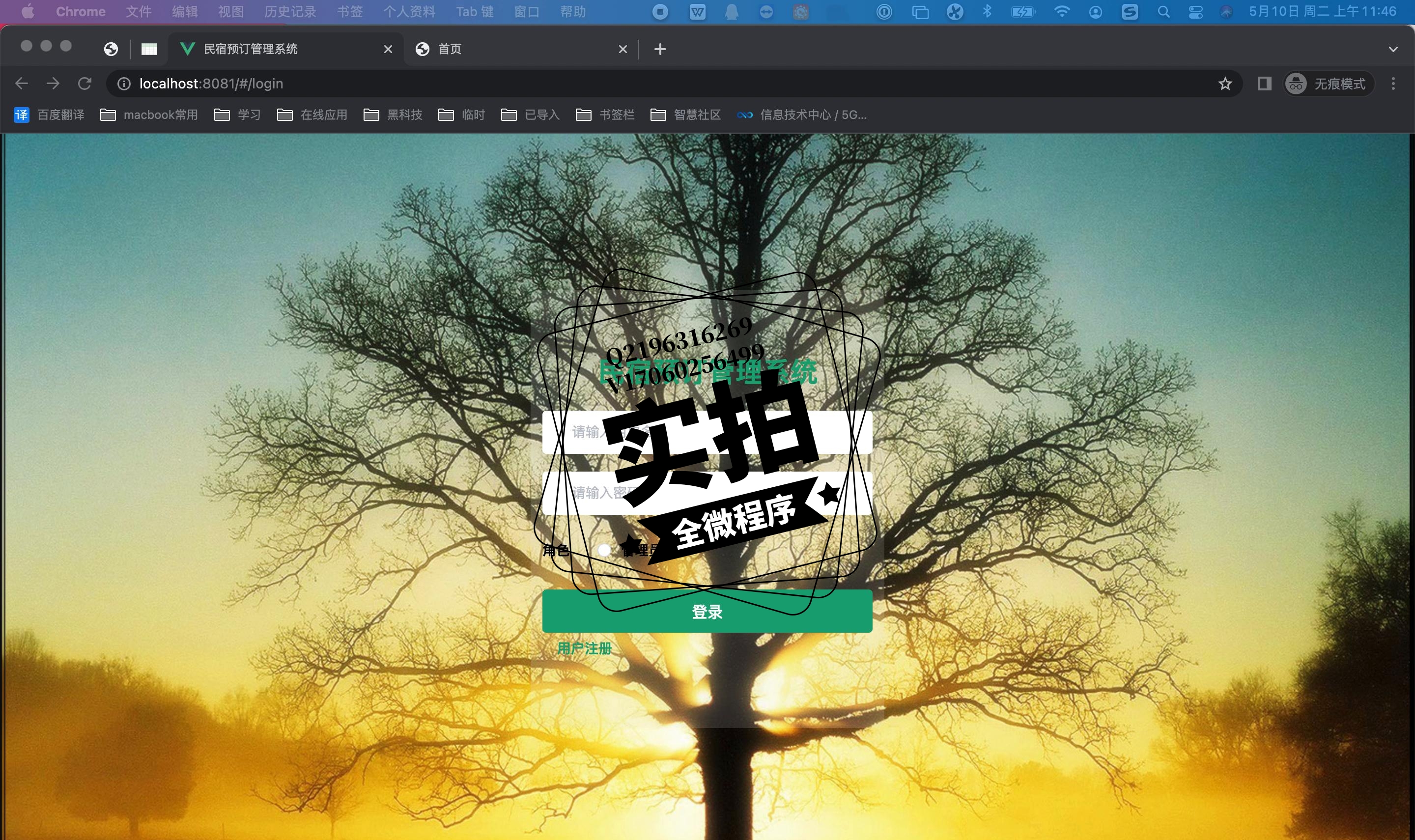Go forward to next page
This screenshot has height=840, width=1415.
coord(53,84)
